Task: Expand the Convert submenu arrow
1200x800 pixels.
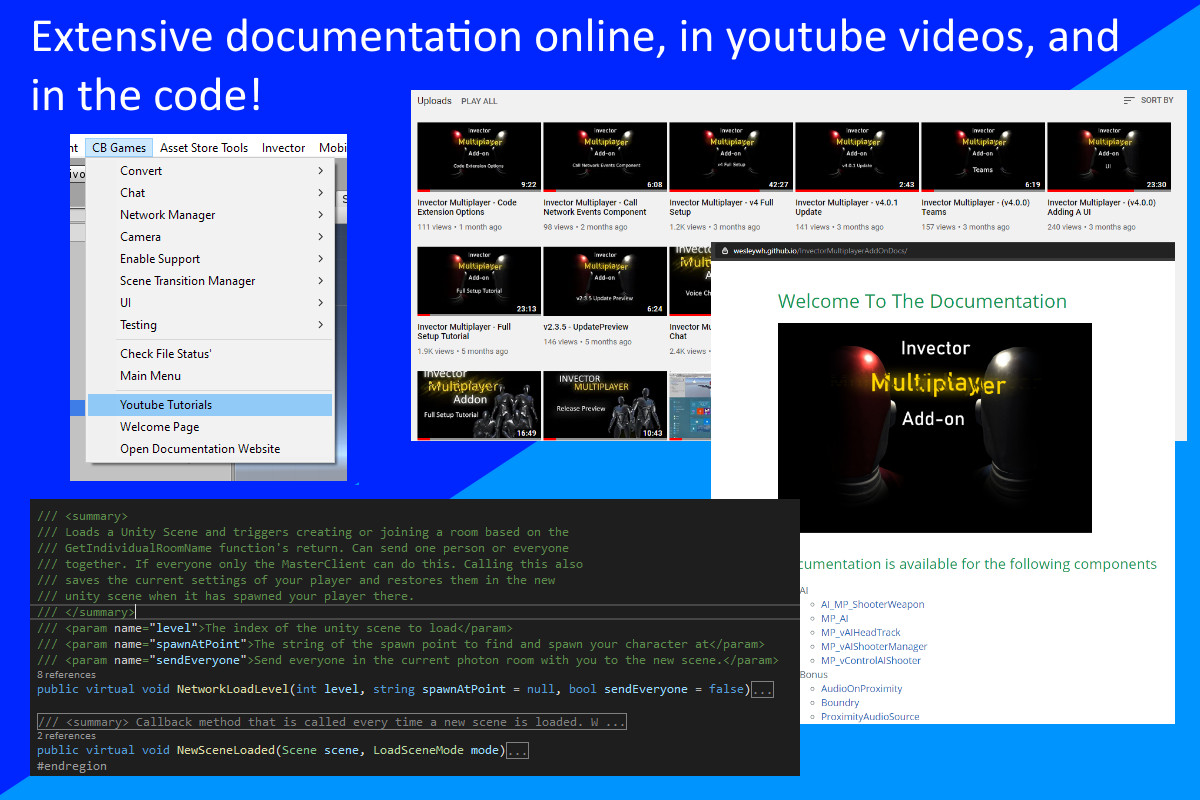Action: [x=320, y=171]
